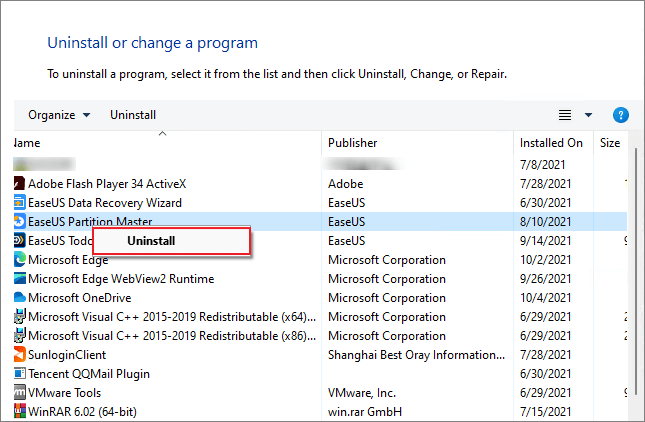
Task: Sort the list by Publisher column
Action: (352, 143)
